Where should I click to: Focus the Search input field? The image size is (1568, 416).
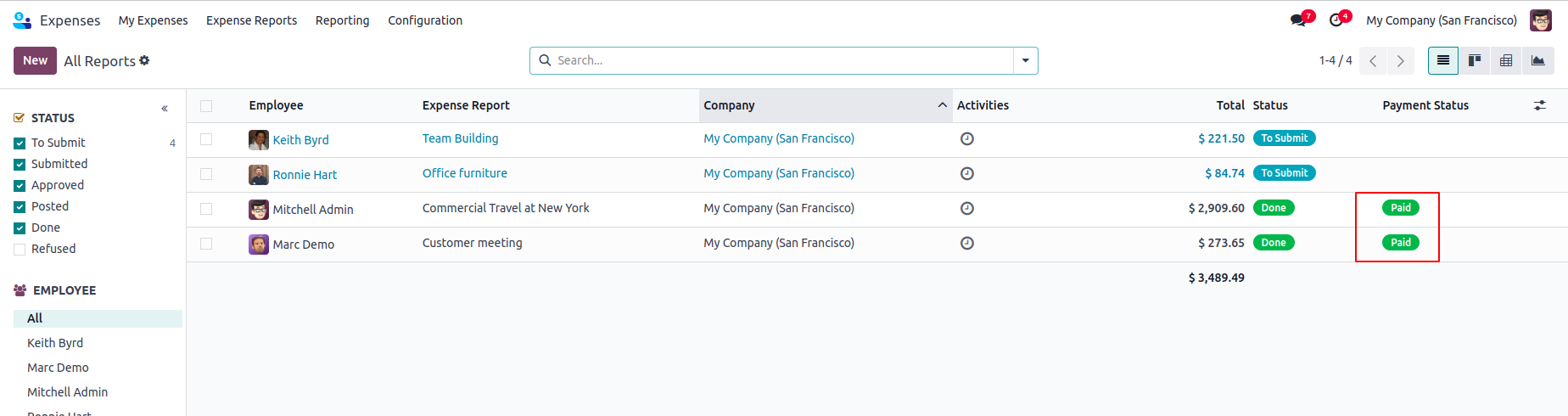point(781,61)
